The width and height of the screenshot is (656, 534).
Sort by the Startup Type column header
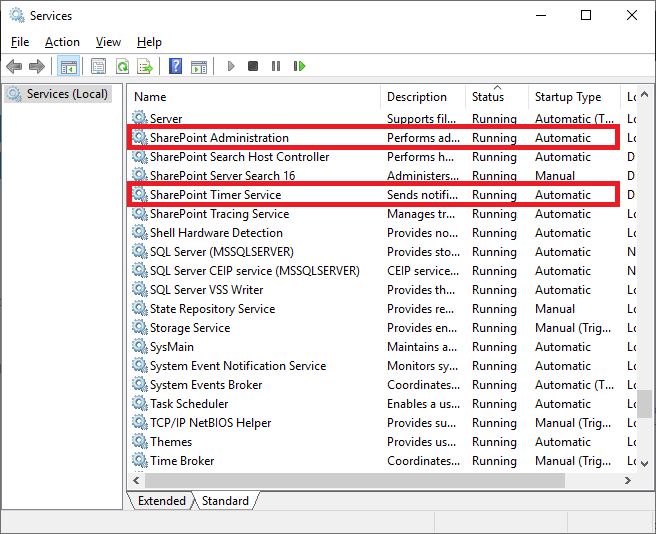(574, 97)
